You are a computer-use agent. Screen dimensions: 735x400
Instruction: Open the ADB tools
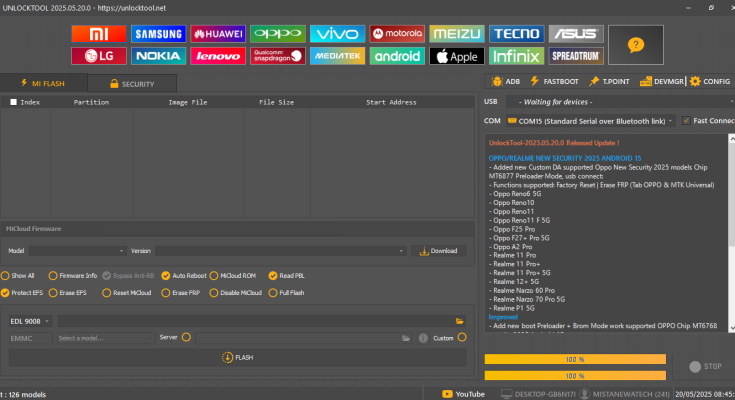(506, 82)
